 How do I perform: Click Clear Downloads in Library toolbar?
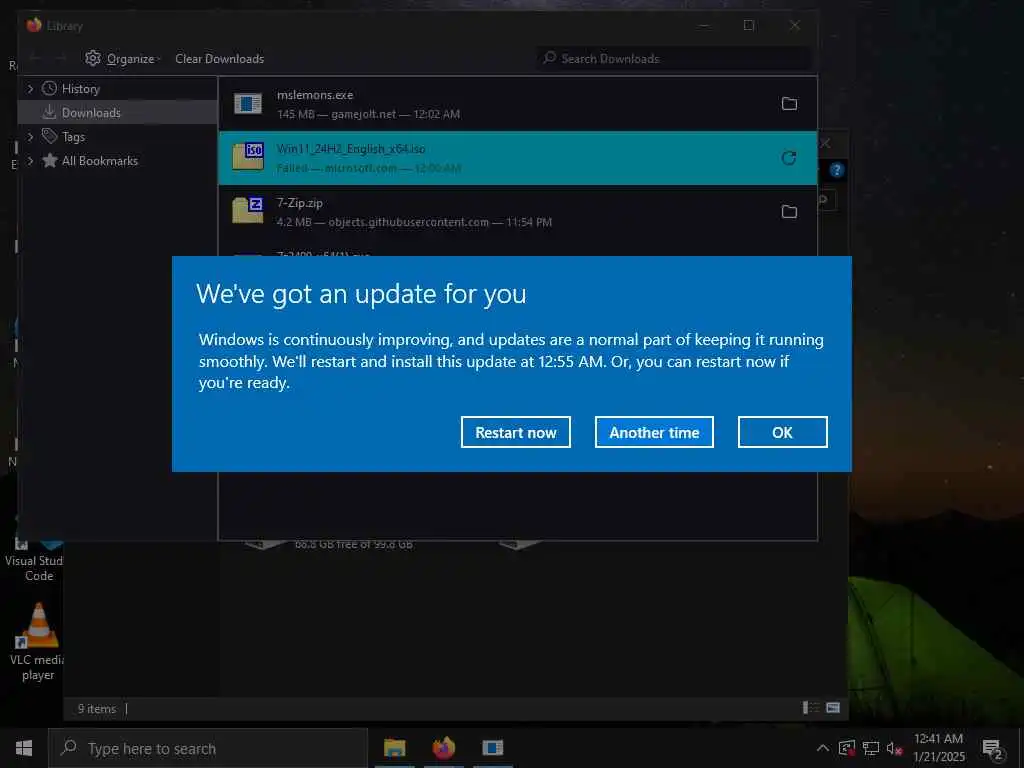pyautogui.click(x=219, y=59)
